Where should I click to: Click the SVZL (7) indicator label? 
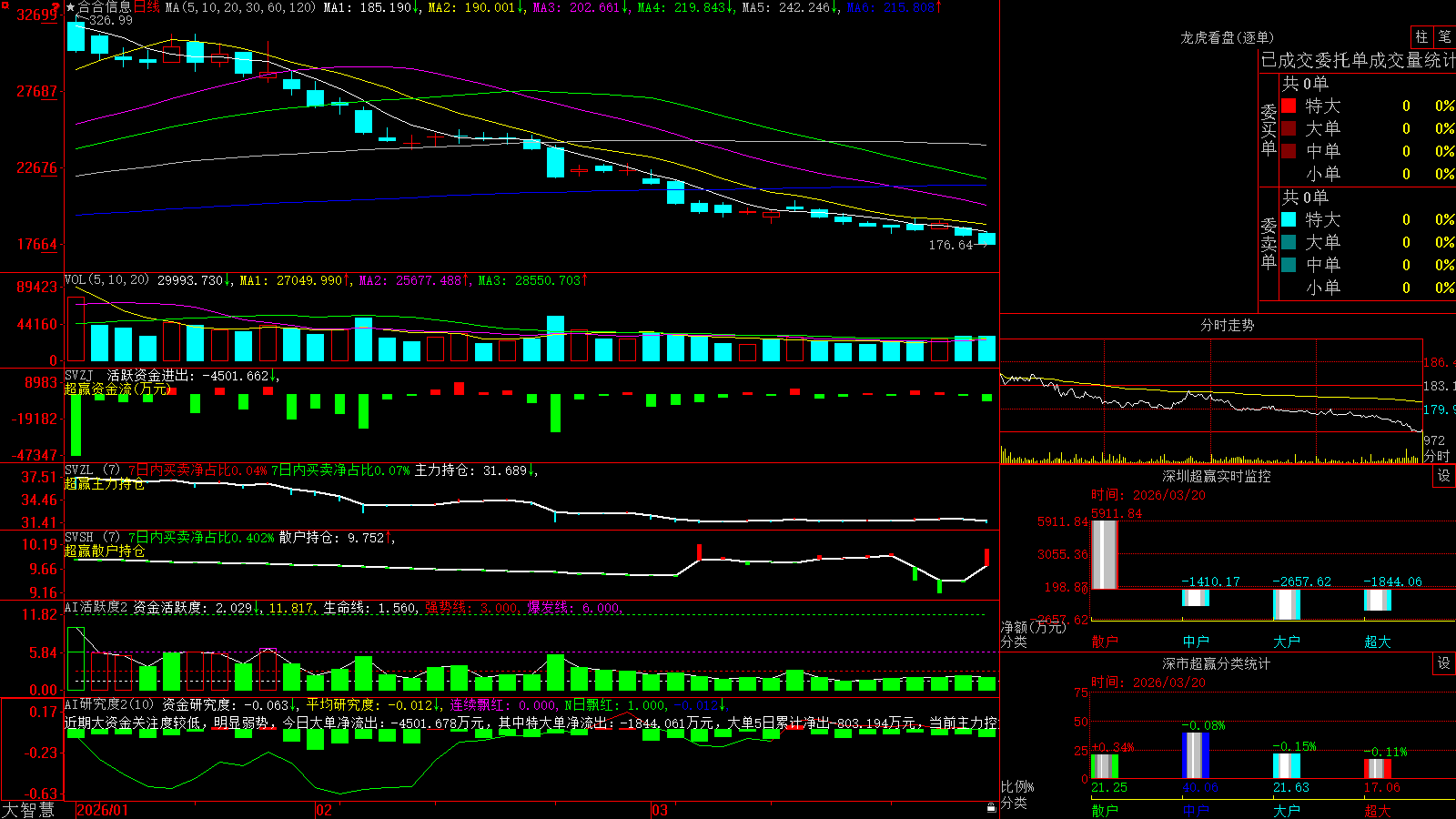point(92,470)
